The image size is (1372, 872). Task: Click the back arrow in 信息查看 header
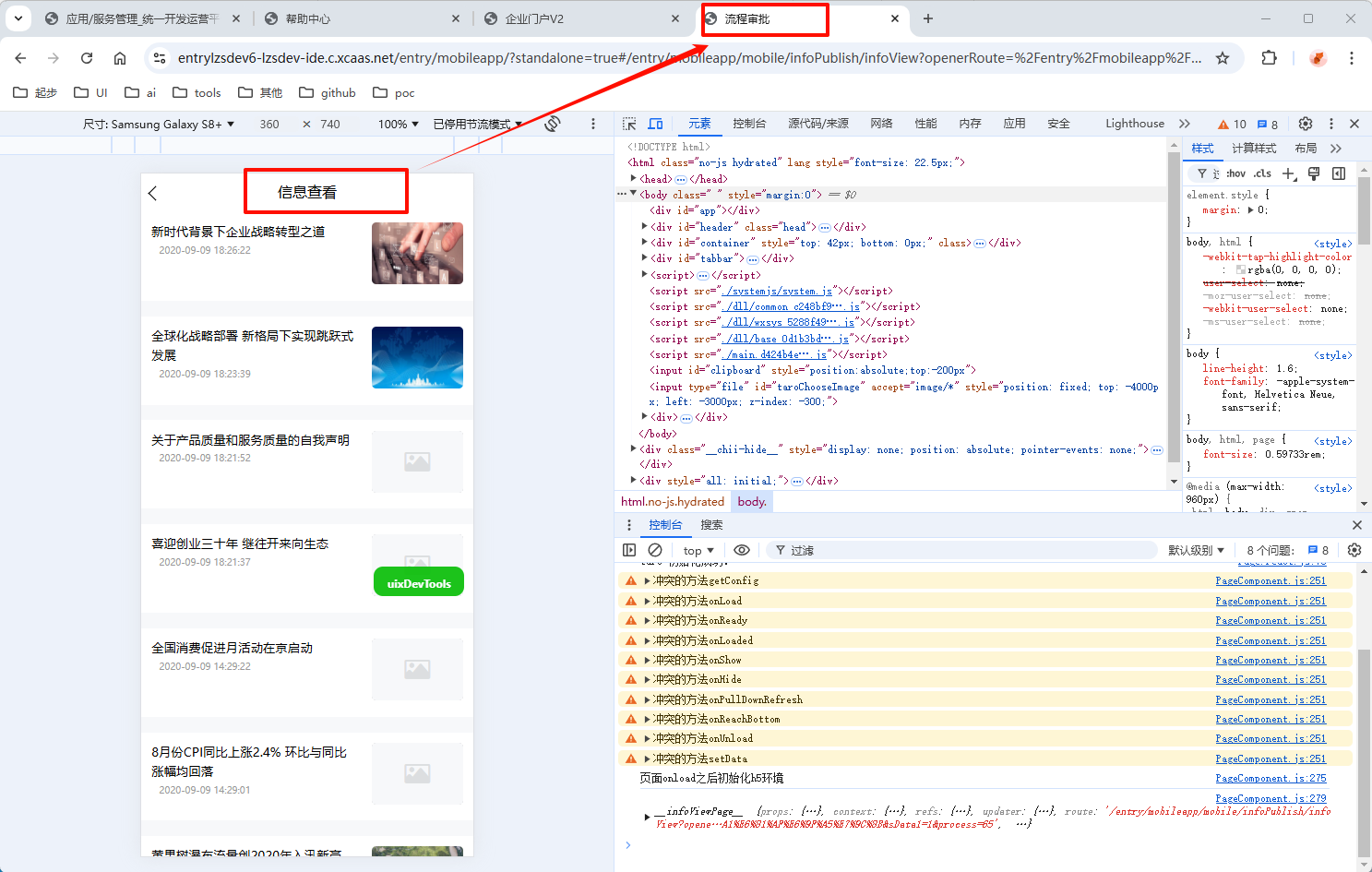153,193
